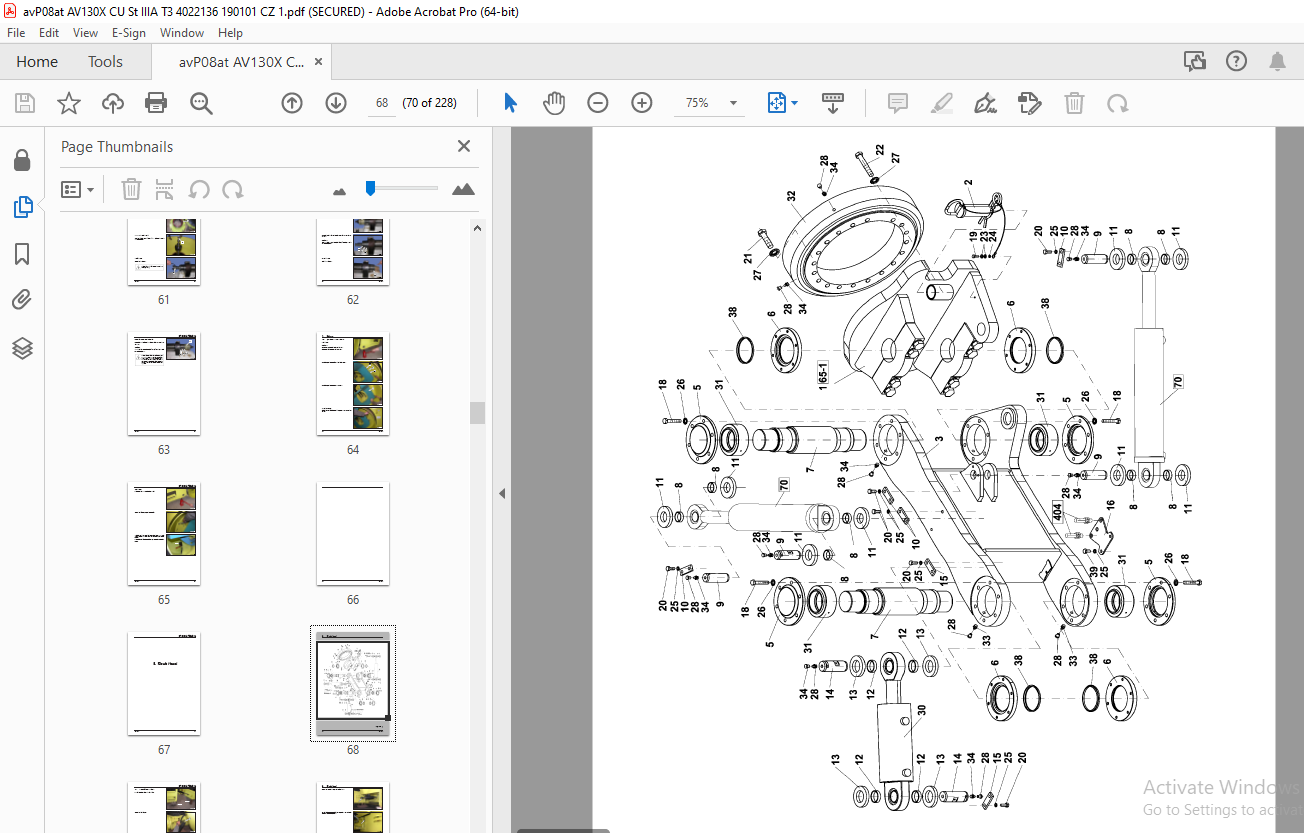Expand the fit page options arrow
Viewport: 1304px width, 833px height.
click(x=795, y=103)
